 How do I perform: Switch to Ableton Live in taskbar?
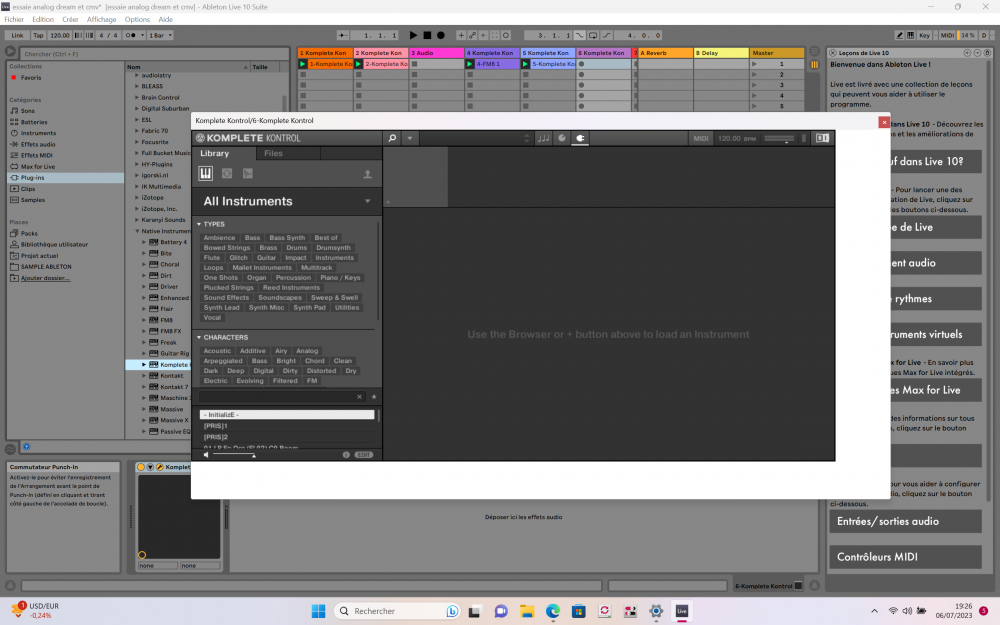click(x=682, y=611)
